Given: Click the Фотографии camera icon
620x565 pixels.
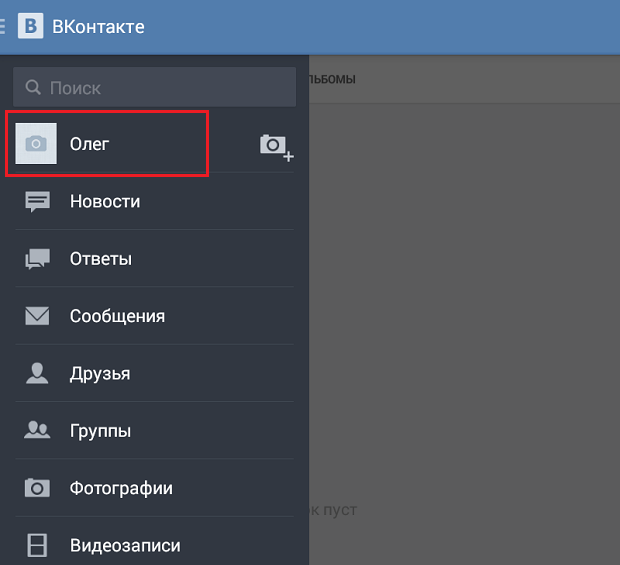Looking at the screenshot, I should [x=37, y=488].
